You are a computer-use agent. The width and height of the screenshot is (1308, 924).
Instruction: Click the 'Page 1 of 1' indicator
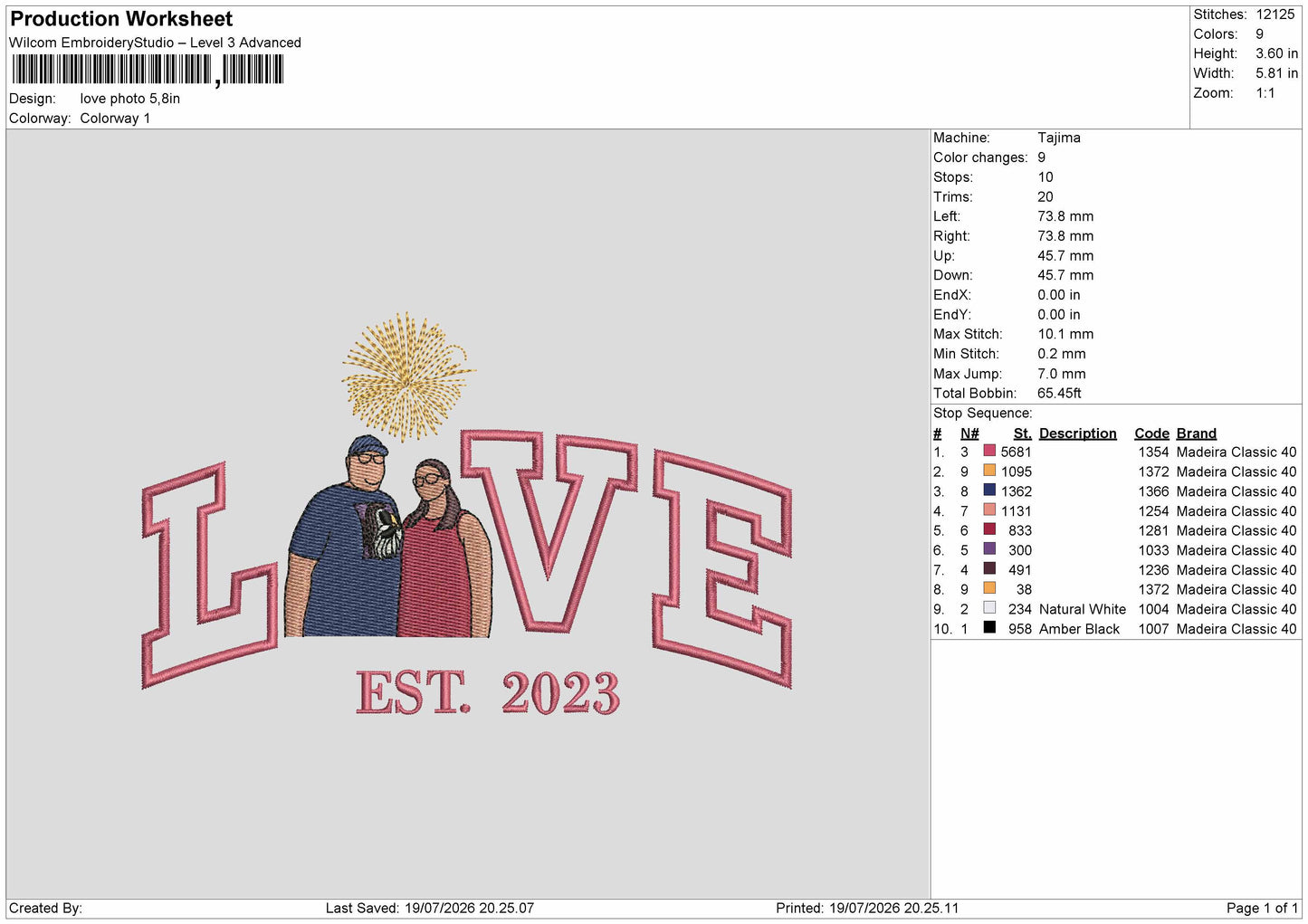coord(1262,908)
